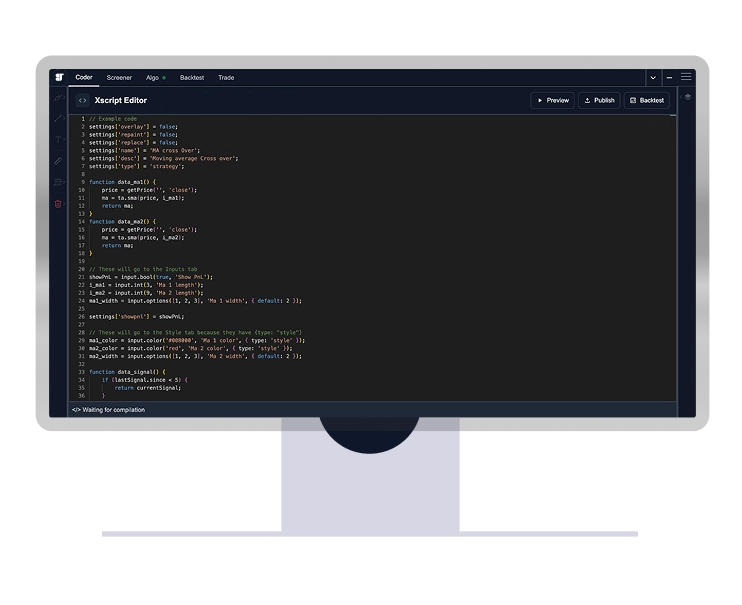
Task: Open the layers icon in right panel
Action: (x=687, y=97)
